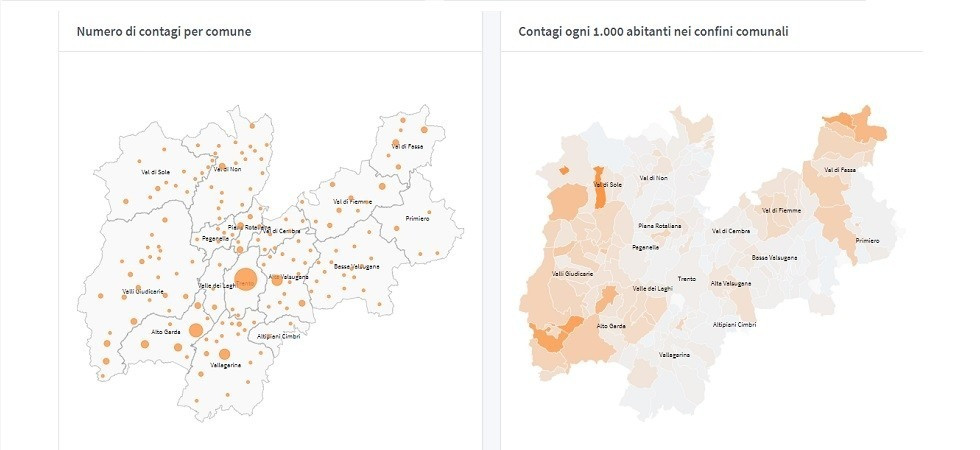Screen dimensions: 980x450
Task: Select the Vallagarina bubble above its label
Action: click(224, 354)
